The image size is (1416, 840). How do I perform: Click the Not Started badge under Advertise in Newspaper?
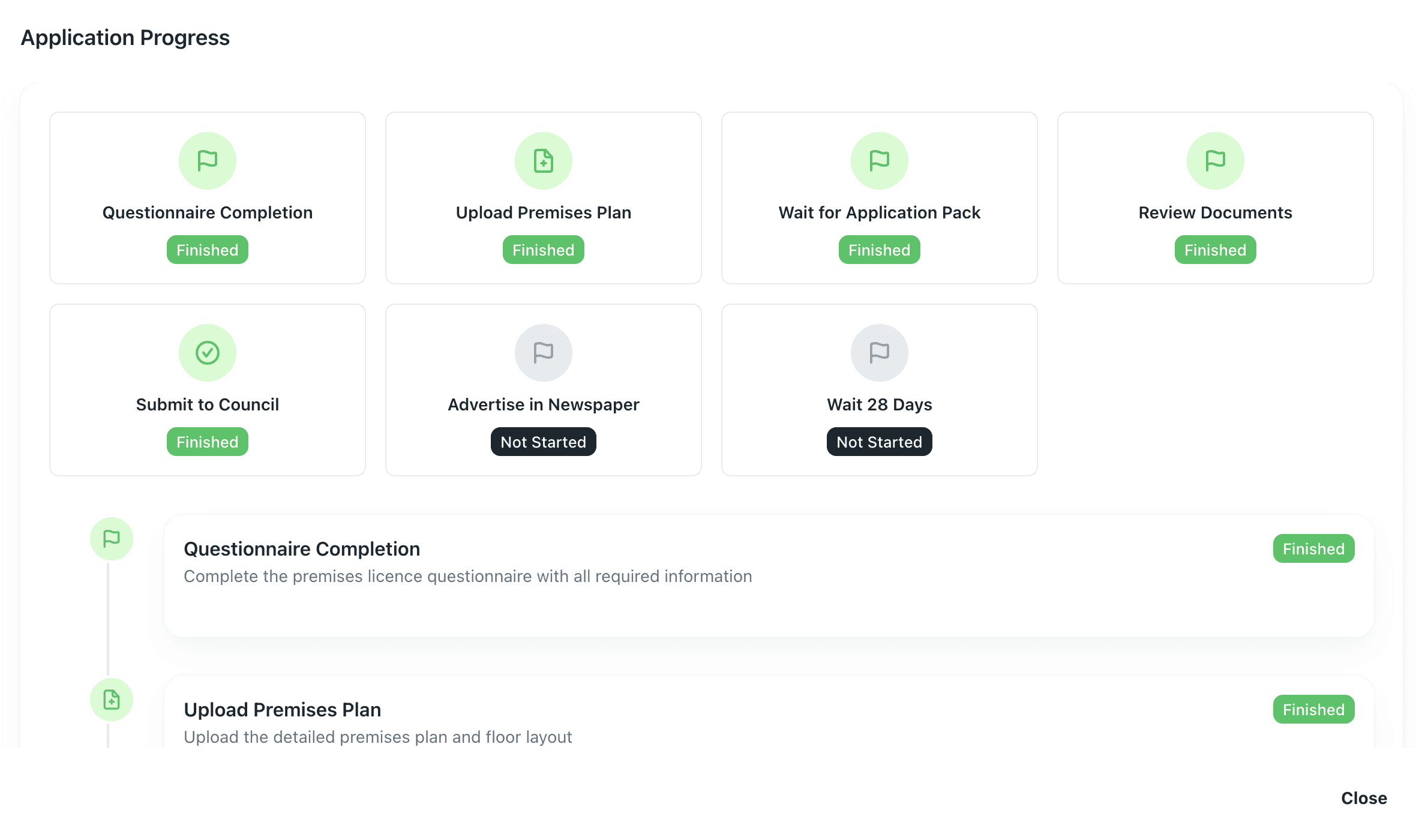click(544, 442)
